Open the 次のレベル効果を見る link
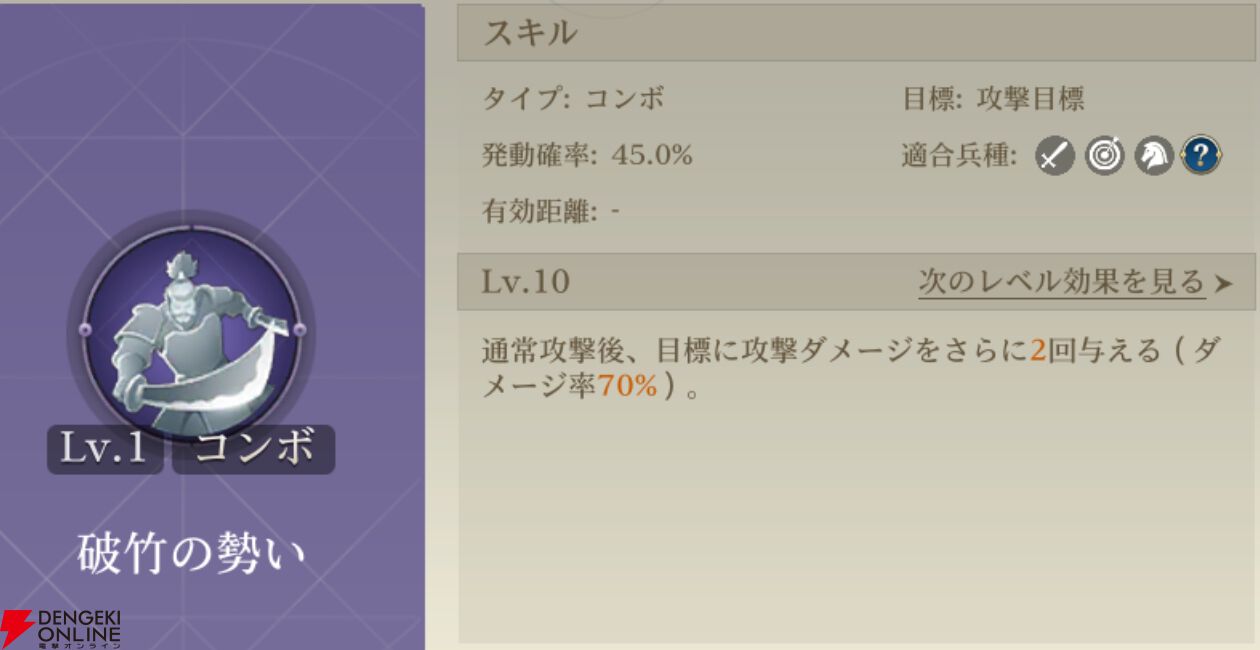This screenshot has width=1260, height=650. coord(1062,282)
